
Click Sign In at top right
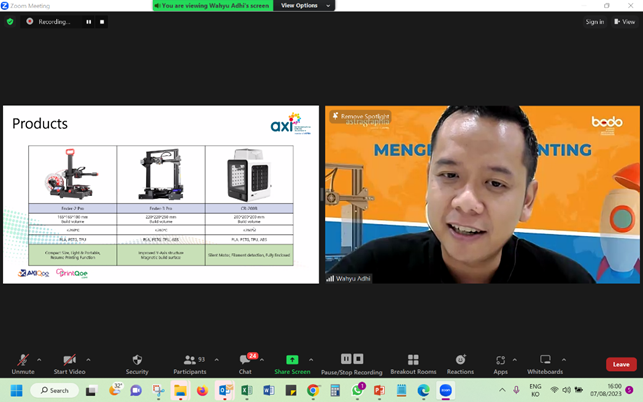click(594, 21)
